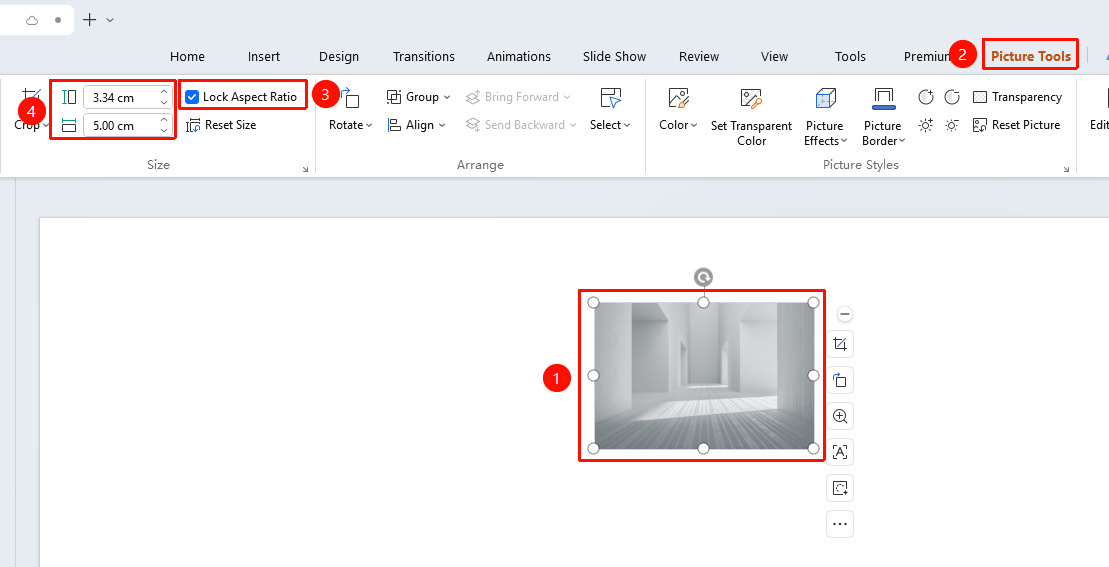Click the text recognition icon beside image
Viewport: 1109px width, 567px height.
[x=840, y=452]
